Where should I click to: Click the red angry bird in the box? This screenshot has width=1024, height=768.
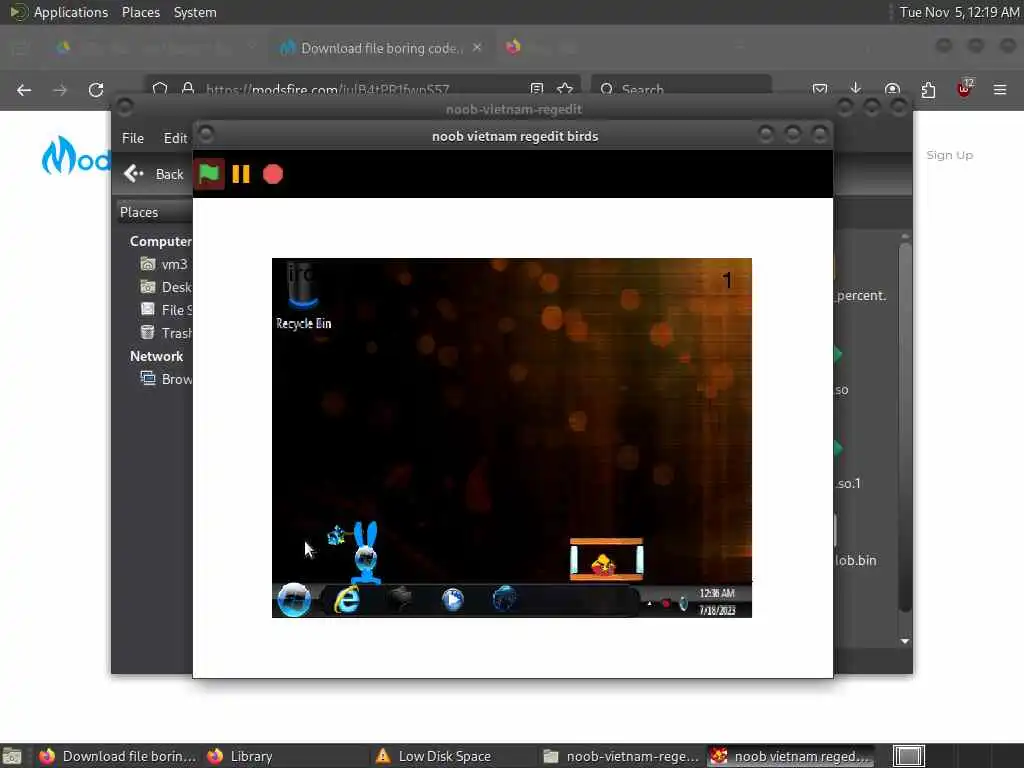[x=603, y=565]
